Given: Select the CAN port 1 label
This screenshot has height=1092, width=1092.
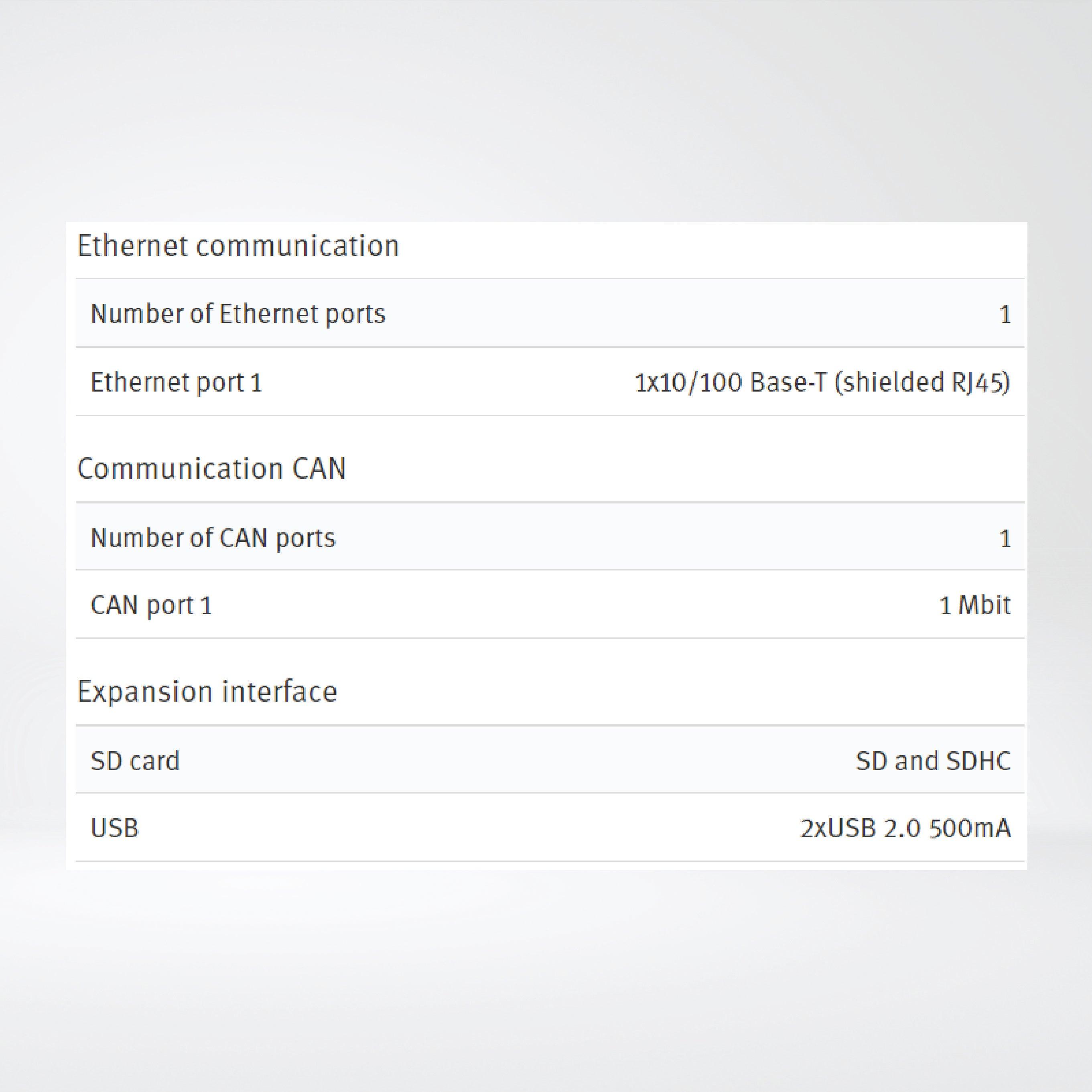Looking at the screenshot, I should coord(152,606).
